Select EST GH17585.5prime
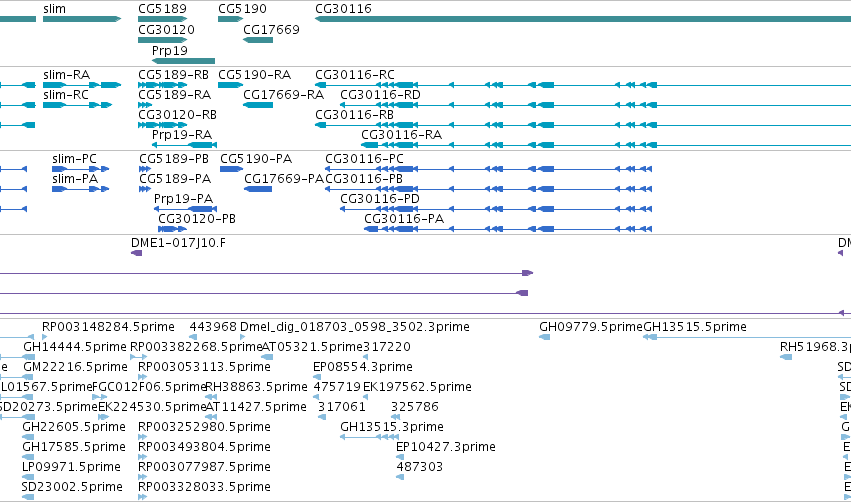The height and width of the screenshot is (502, 851). click(x=74, y=447)
